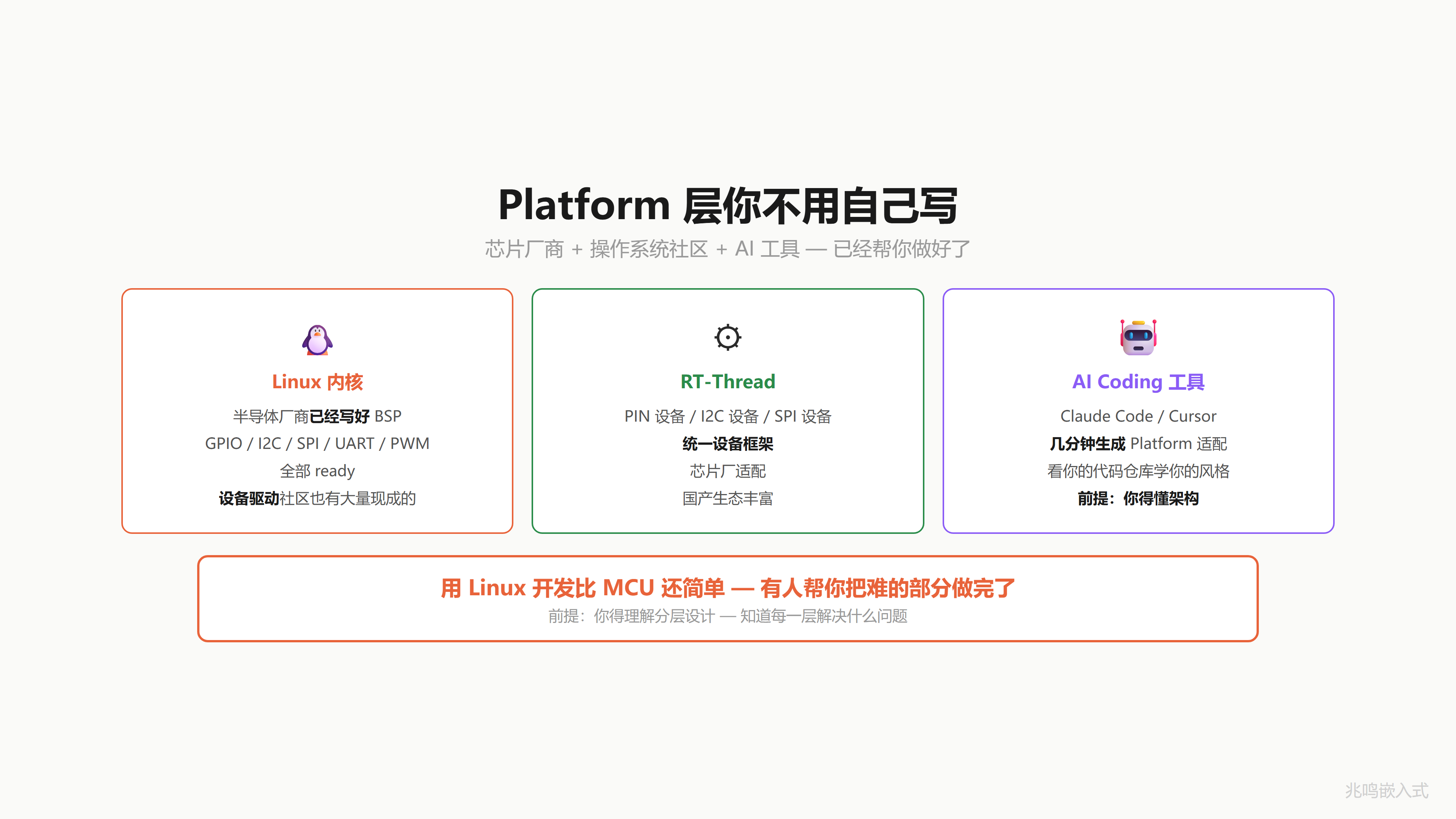1456x819 pixels.
Task: Click the '全部 ready' line
Action: [x=317, y=471]
